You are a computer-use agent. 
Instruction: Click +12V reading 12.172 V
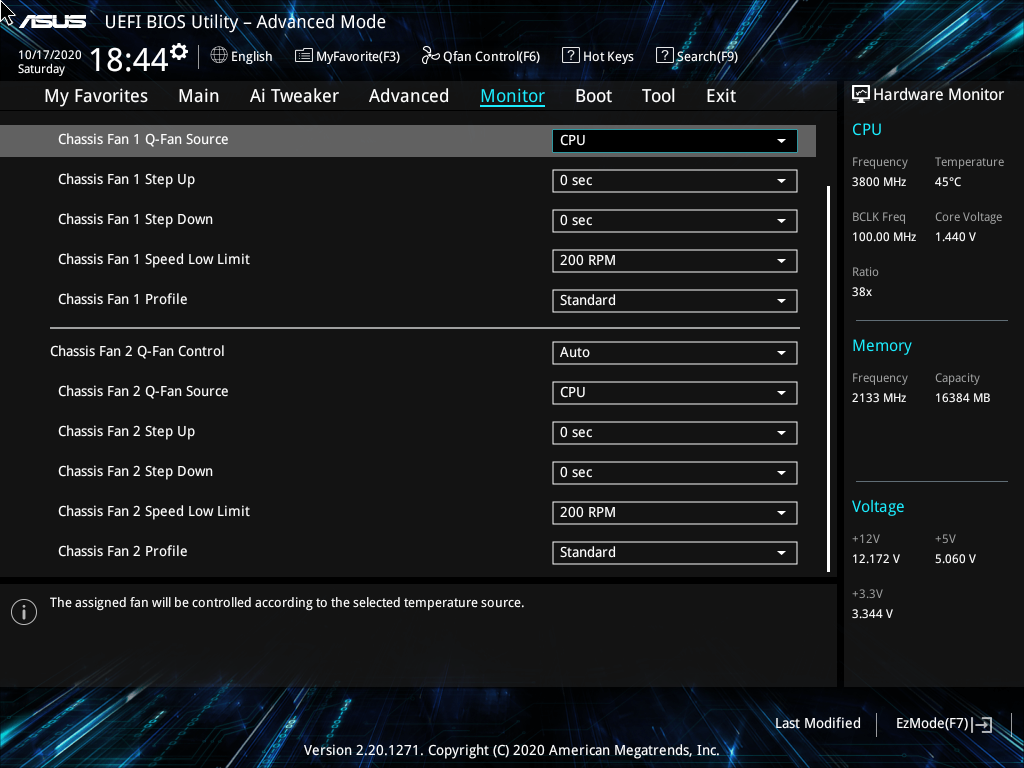tap(876, 559)
